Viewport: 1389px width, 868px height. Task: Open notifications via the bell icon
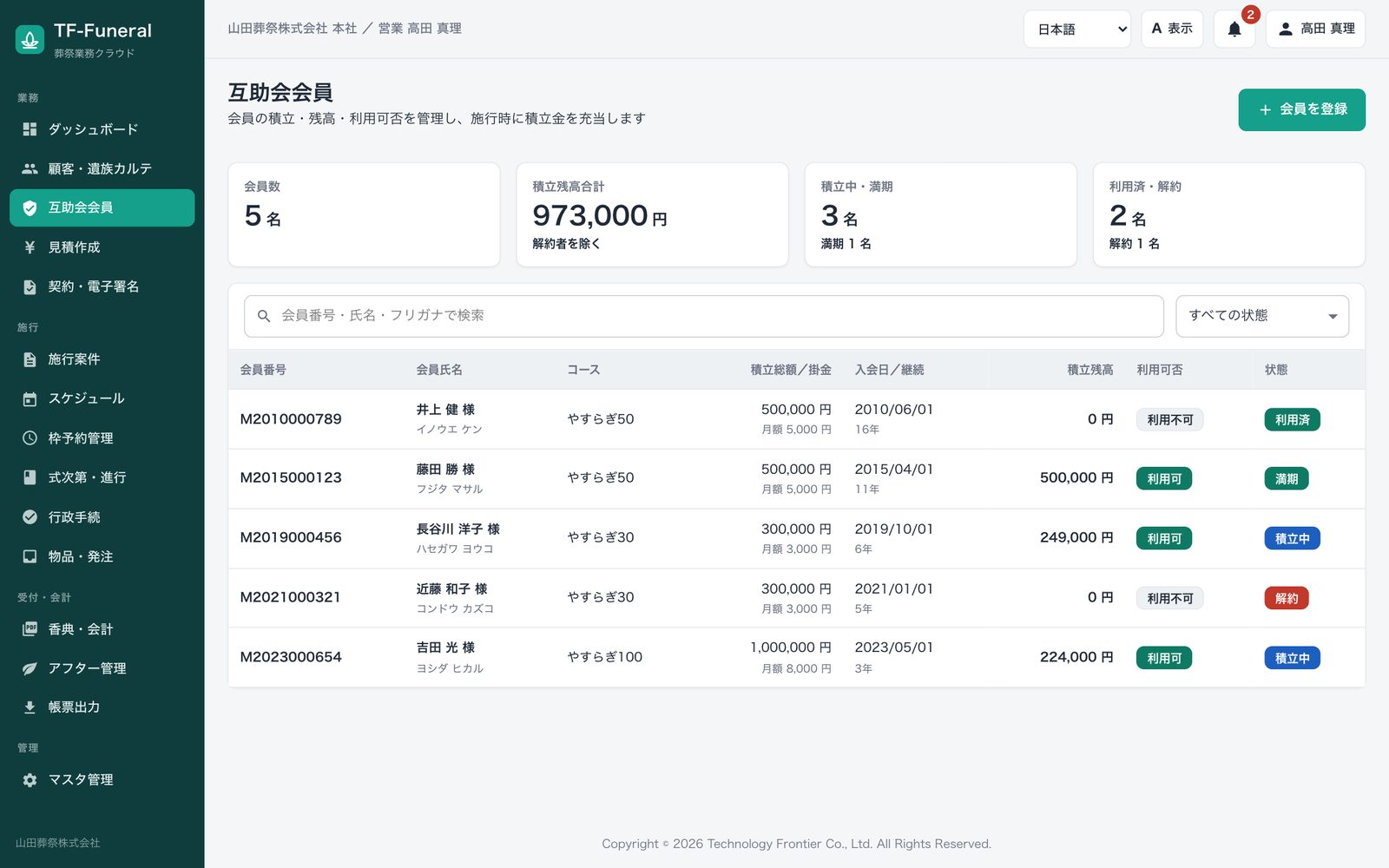pos(1234,30)
